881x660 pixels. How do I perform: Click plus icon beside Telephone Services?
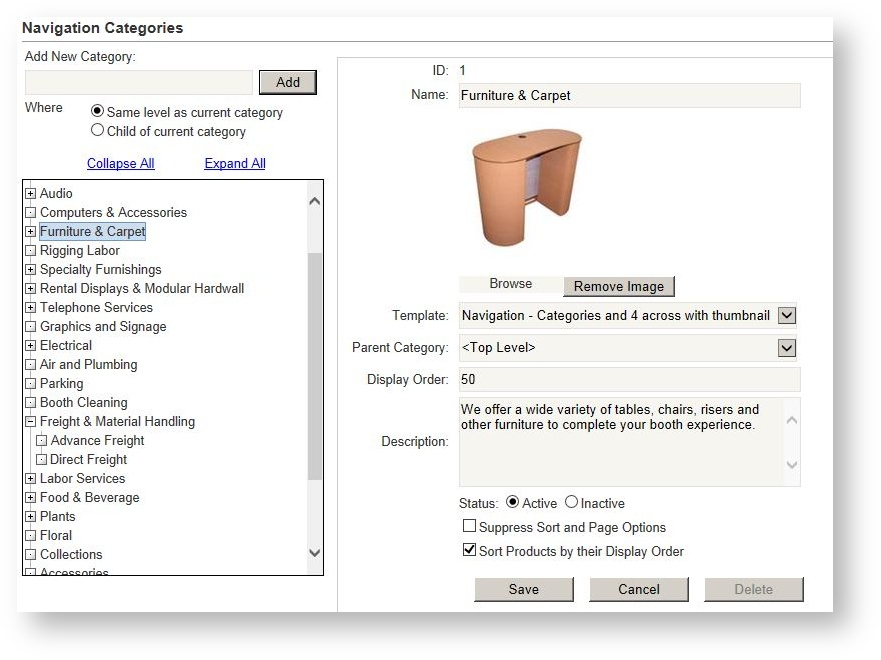coord(30,308)
